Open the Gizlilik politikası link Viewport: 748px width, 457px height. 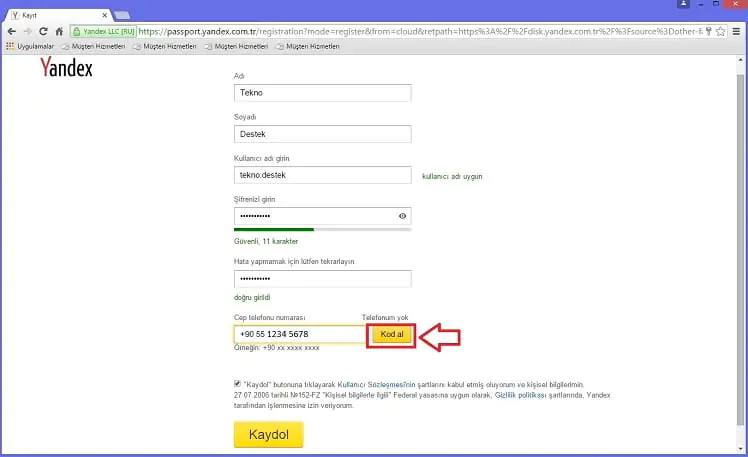click(x=520, y=395)
